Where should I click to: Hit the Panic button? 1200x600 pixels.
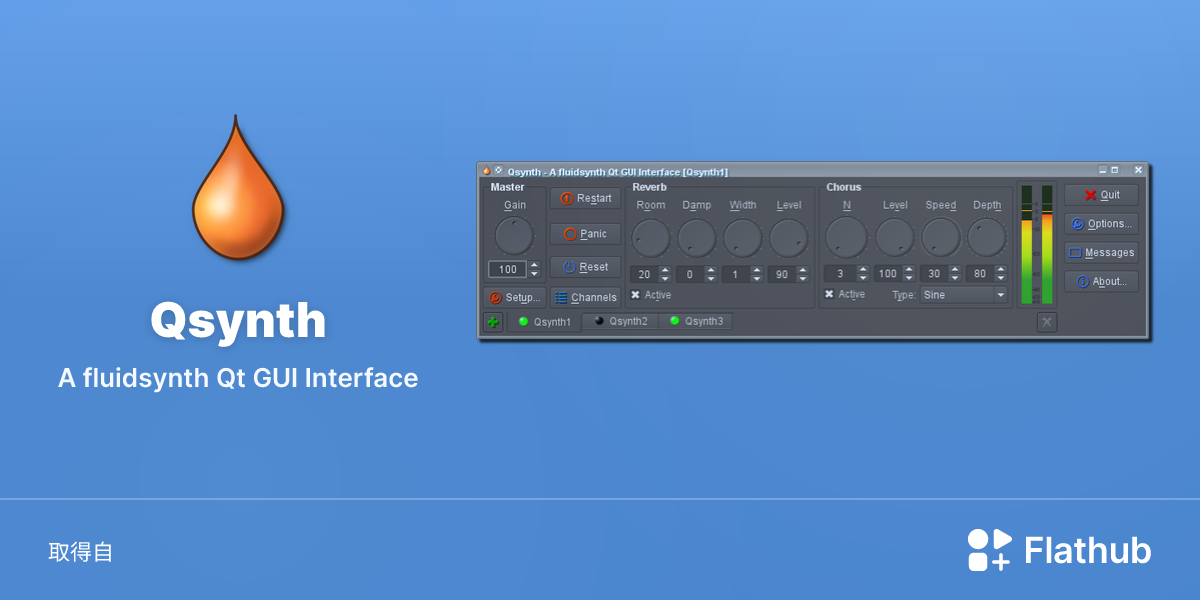click(x=586, y=234)
